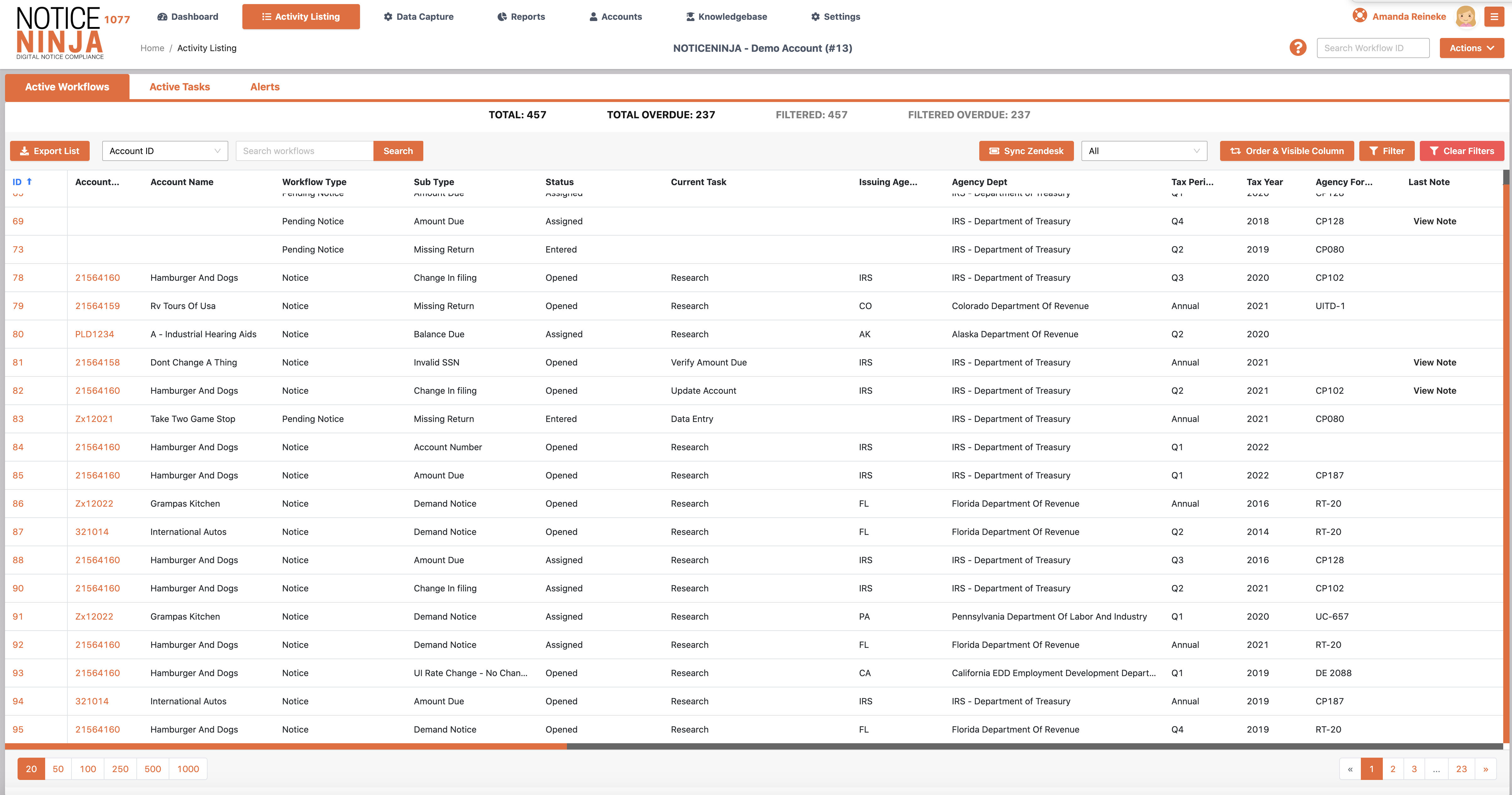Open the Account ID search field dropdown
Image resolution: width=1512 pixels, height=795 pixels.
[165, 151]
